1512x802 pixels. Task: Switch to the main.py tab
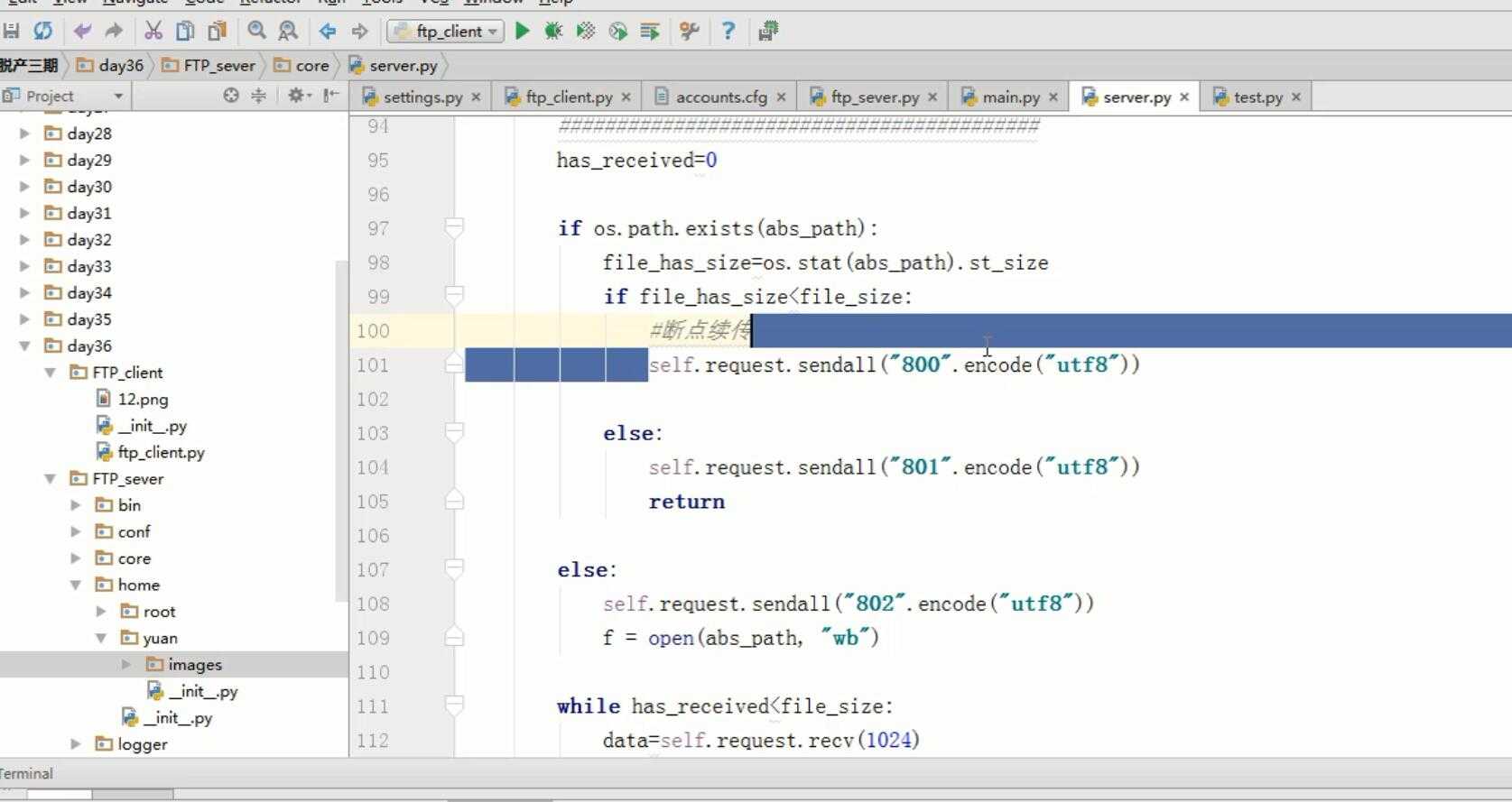(x=1010, y=97)
